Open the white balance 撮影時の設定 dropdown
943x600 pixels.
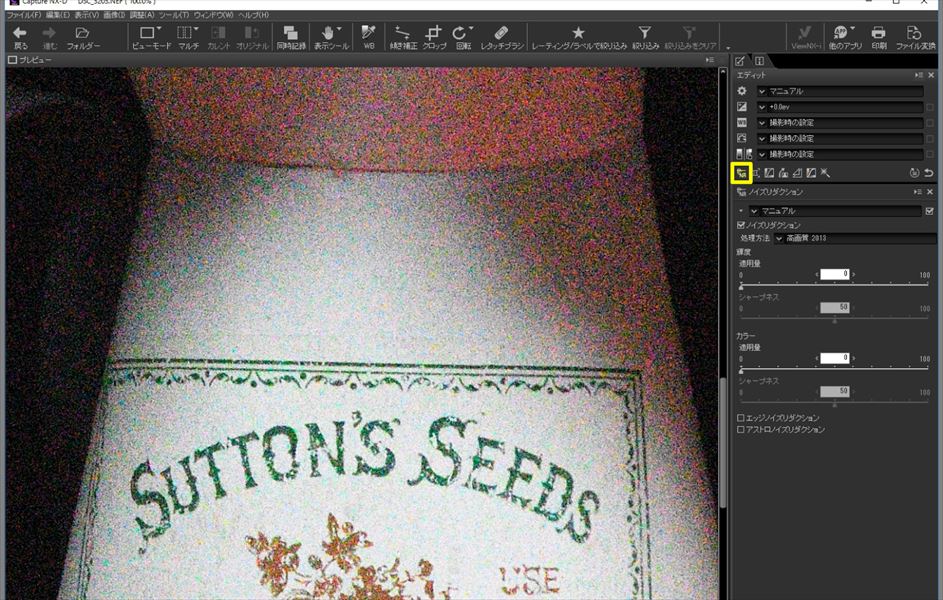click(840, 122)
